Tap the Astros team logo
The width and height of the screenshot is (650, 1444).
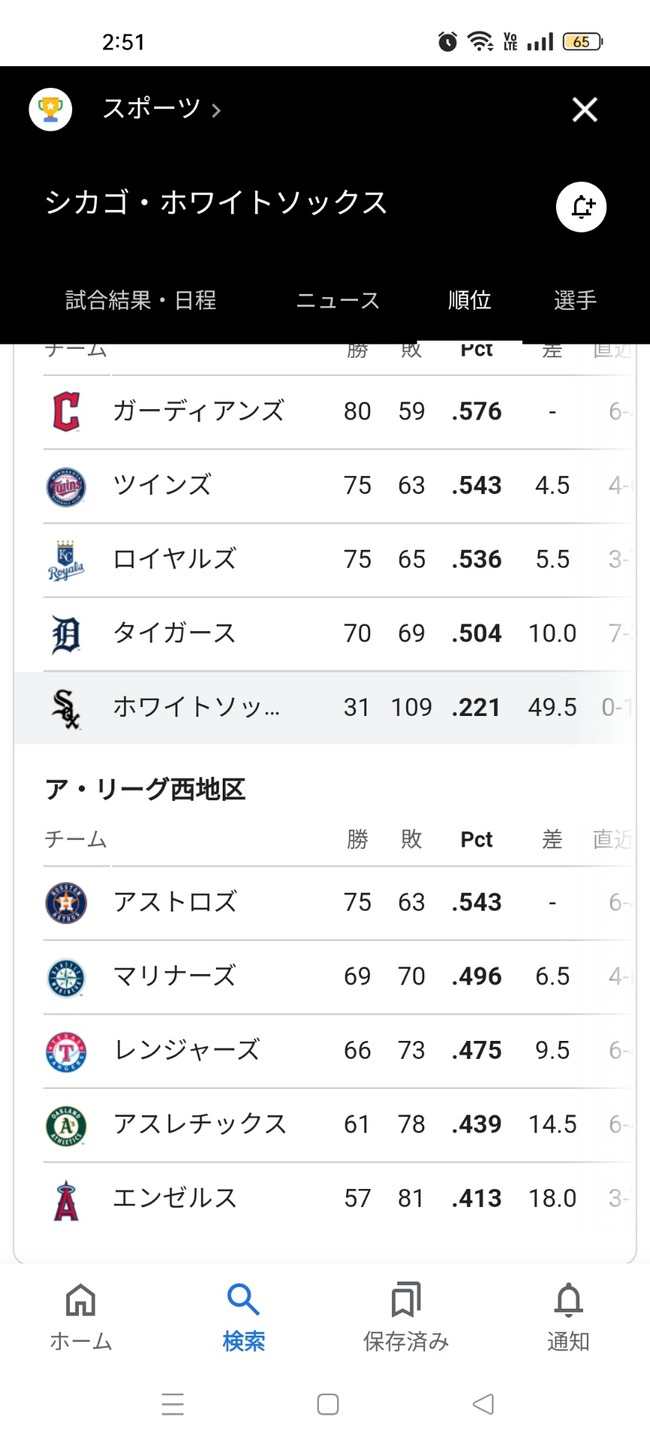pos(66,902)
